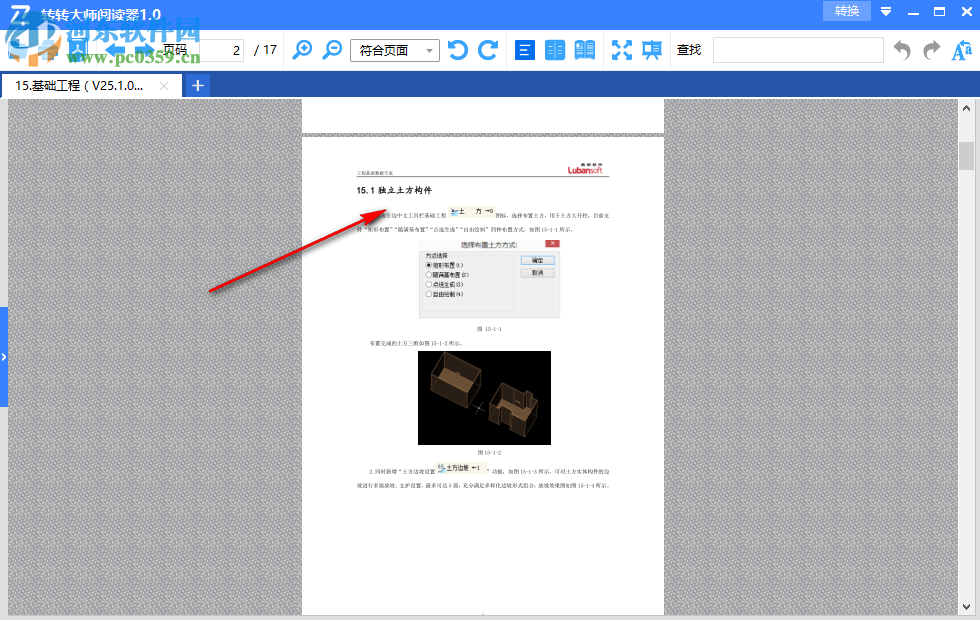Go to previous page with left arrow
Screen dimensions: 980x620
(114, 50)
